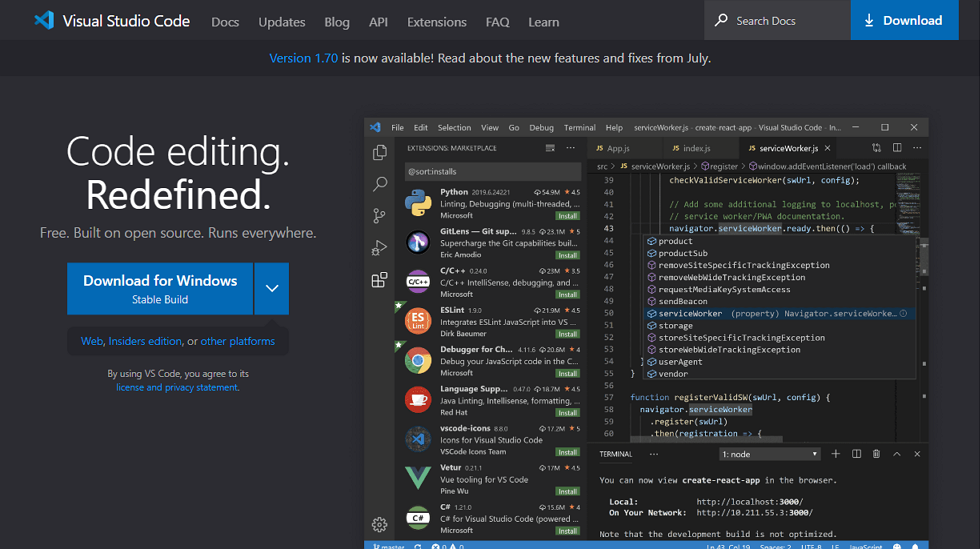
Task: Select userAgent suggestion in autocomplete list
Action: coord(779,361)
